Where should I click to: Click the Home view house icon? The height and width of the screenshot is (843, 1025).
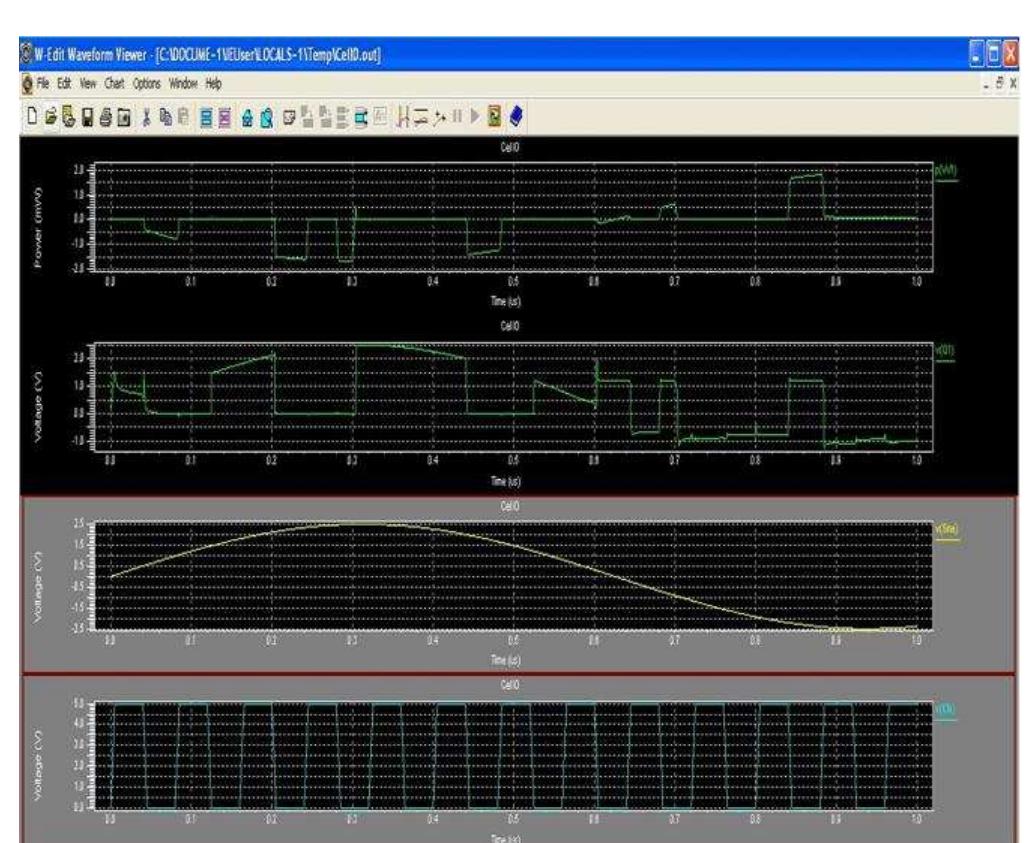[x=247, y=118]
